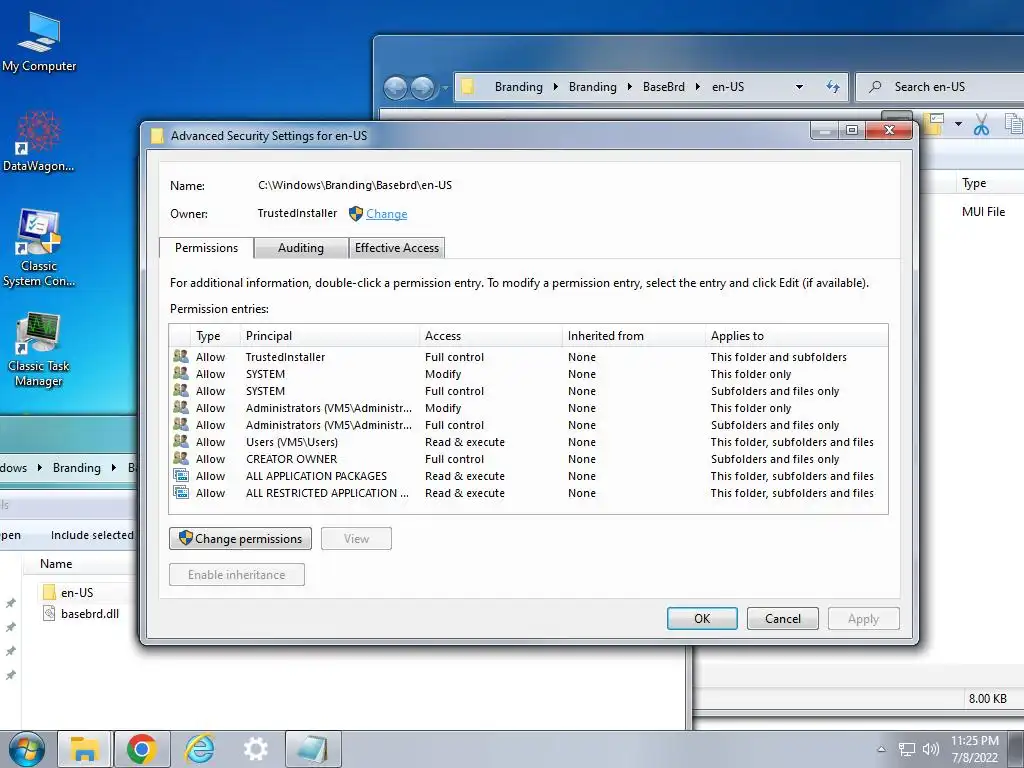Open the notepad app on the taskbar
1024x768 pixels.
pos(313,749)
